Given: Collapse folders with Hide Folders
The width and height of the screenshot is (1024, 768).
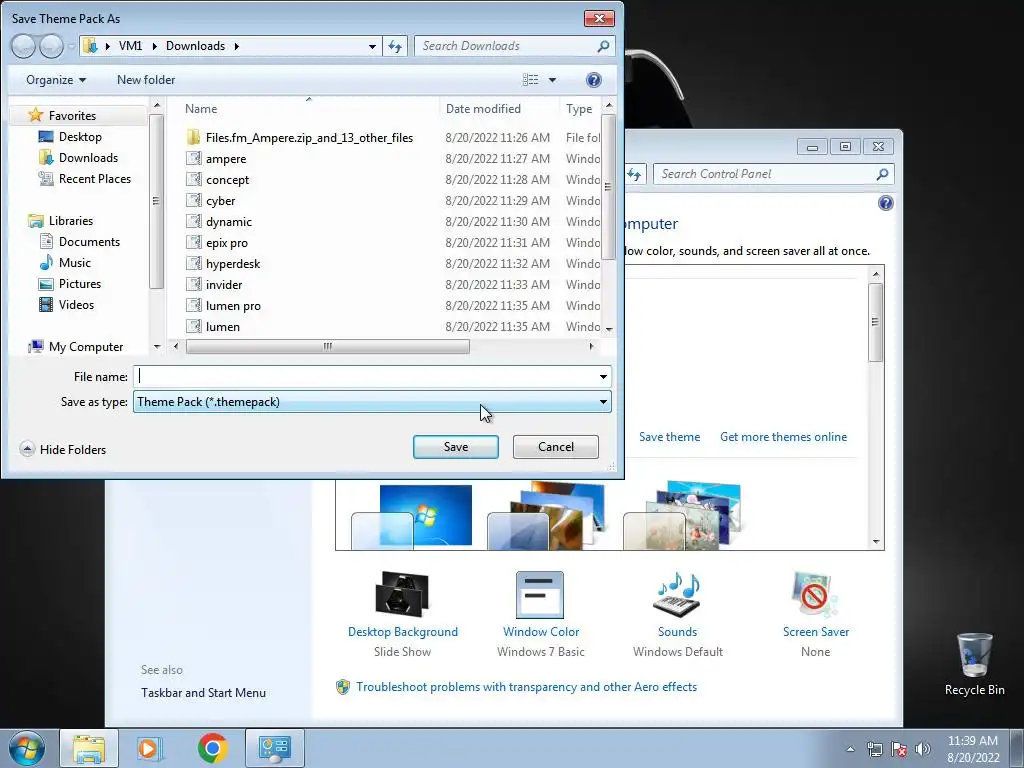Looking at the screenshot, I should tap(63, 449).
